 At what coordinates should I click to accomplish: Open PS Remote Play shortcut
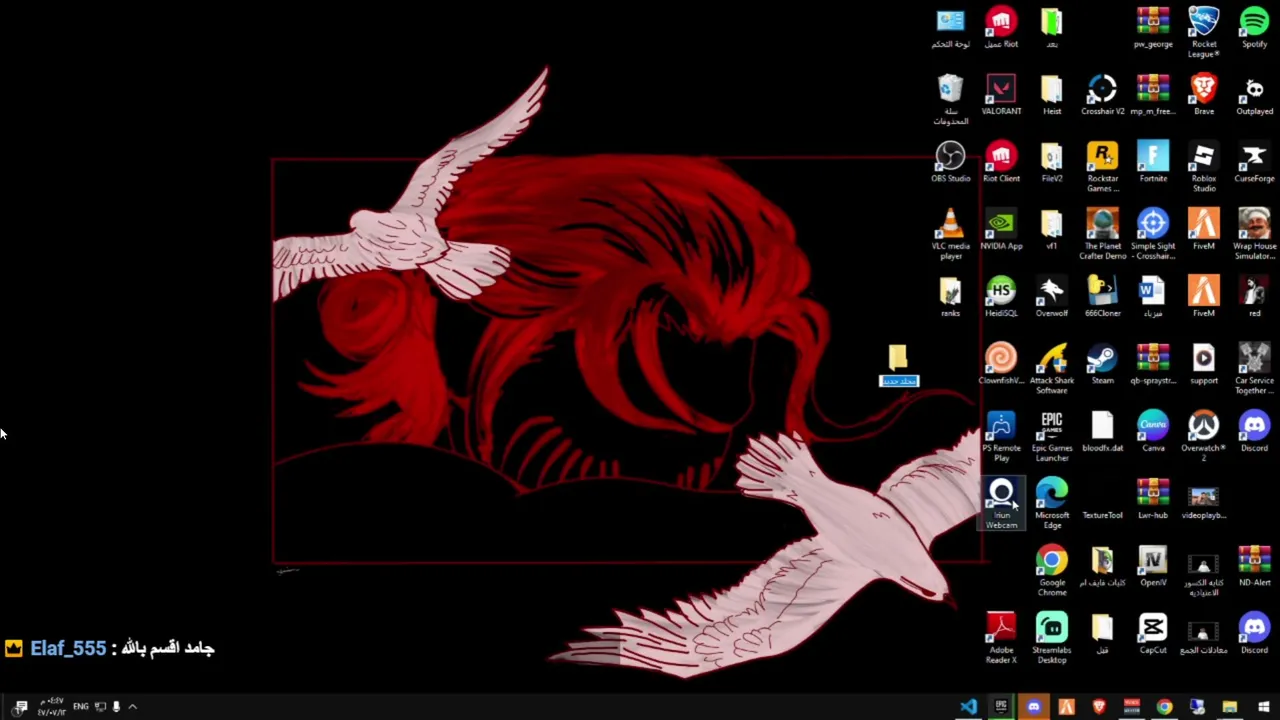tap(1001, 437)
